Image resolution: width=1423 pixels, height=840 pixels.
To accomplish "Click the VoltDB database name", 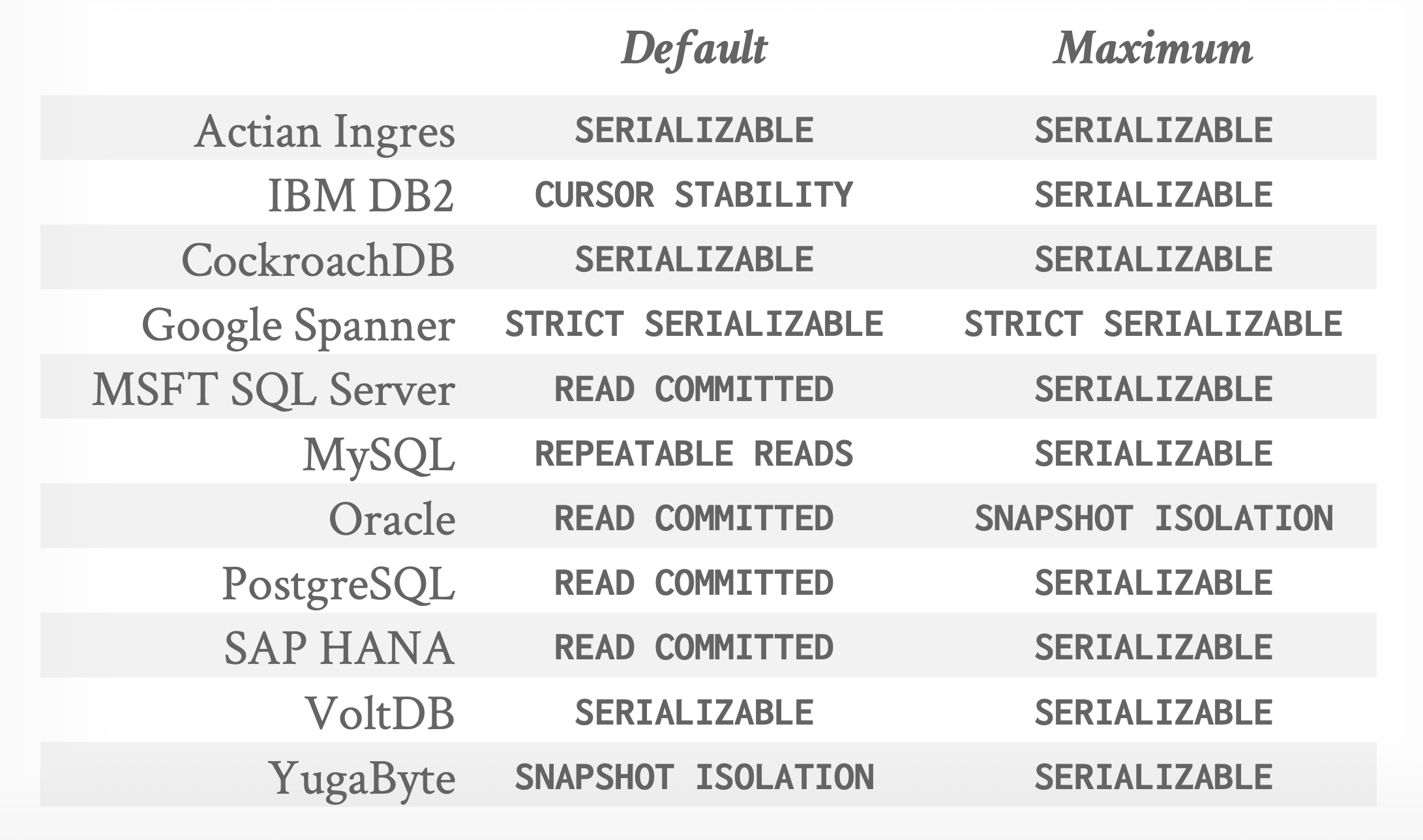I will [380, 712].
